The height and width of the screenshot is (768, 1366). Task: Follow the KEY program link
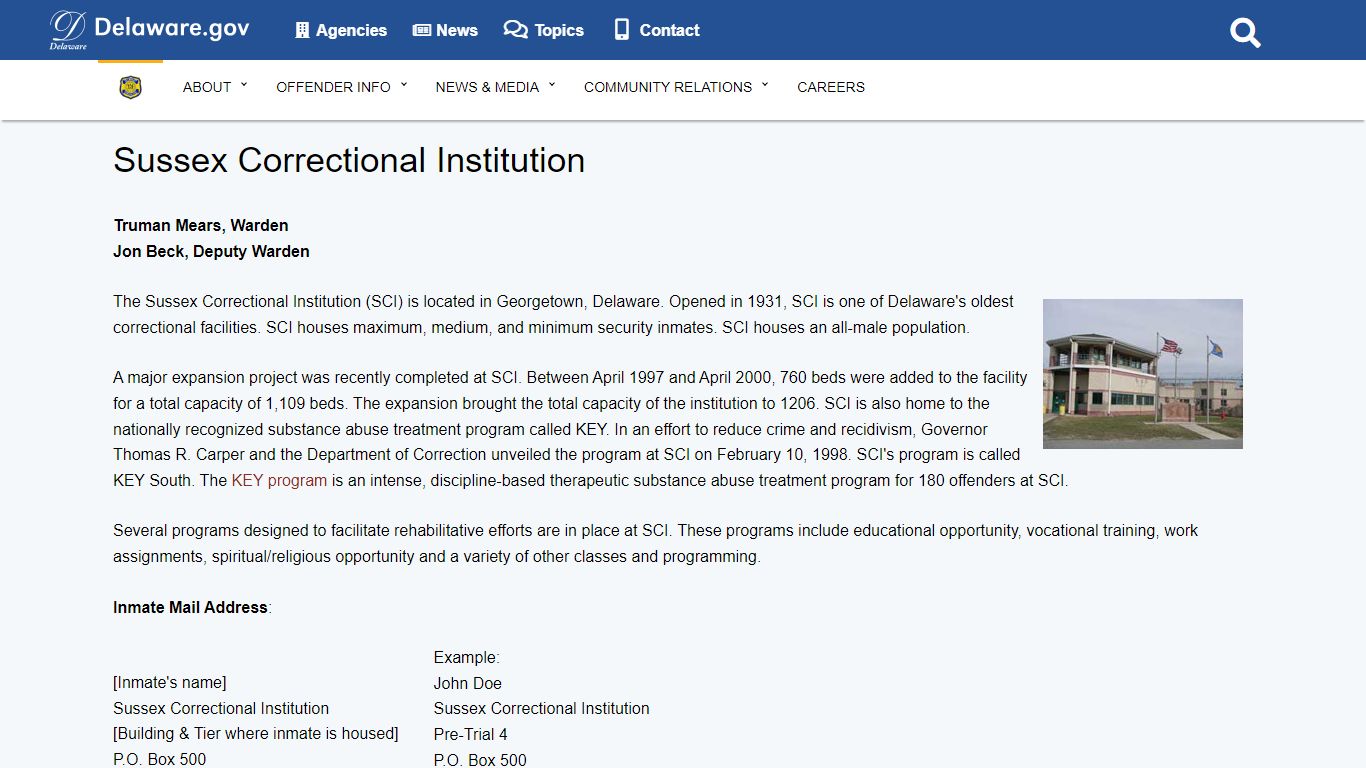point(279,480)
